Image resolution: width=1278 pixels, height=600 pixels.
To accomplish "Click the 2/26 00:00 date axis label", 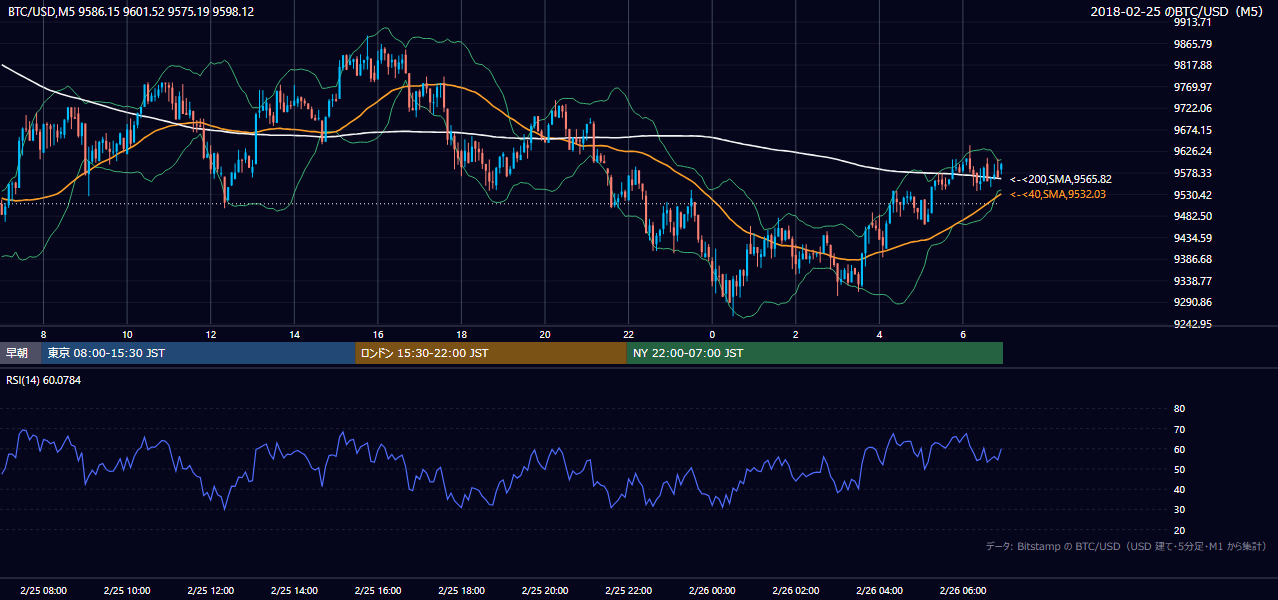I will (712, 591).
